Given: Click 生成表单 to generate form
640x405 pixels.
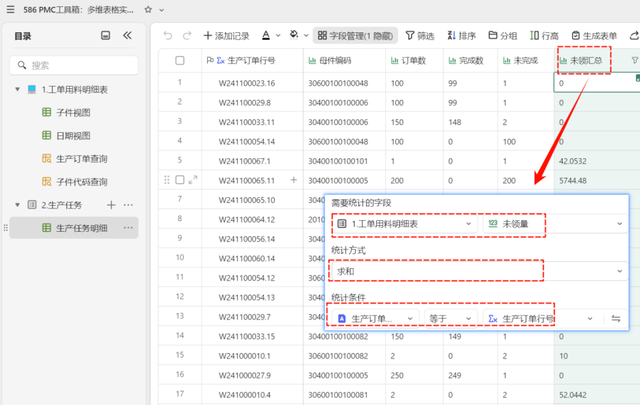Looking at the screenshot, I should coord(594,36).
